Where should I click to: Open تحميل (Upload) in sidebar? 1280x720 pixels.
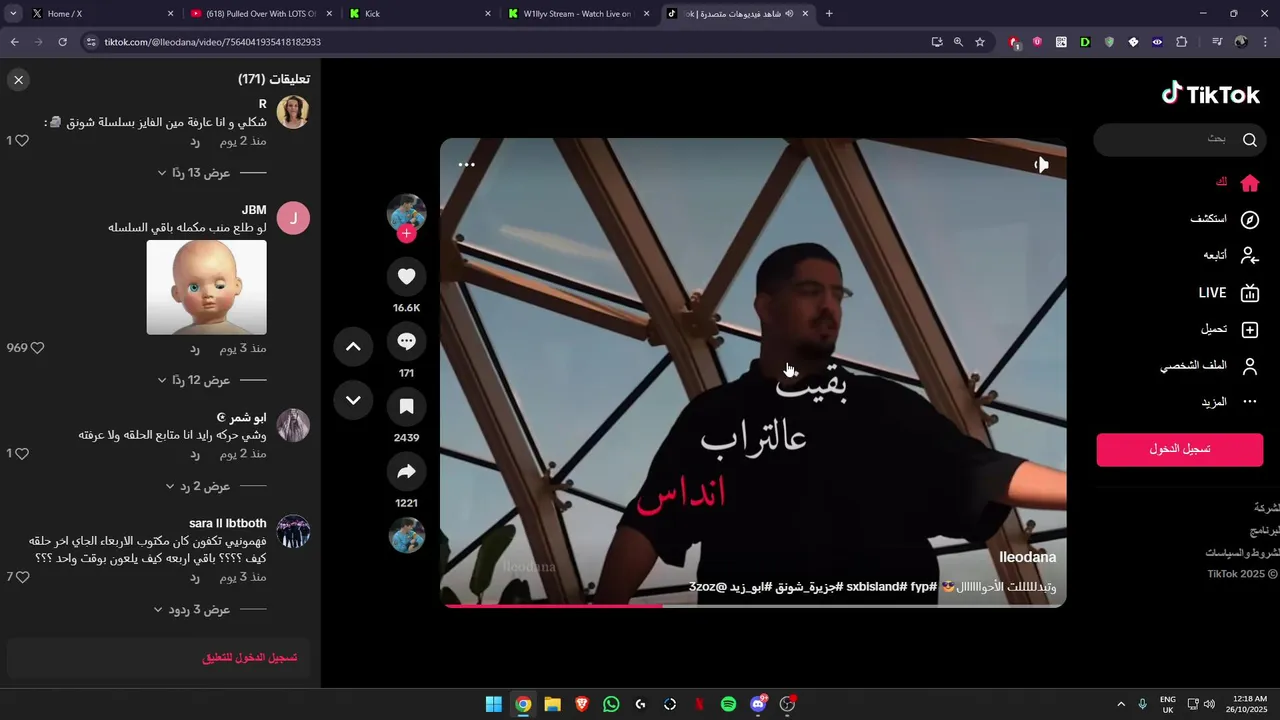(x=1230, y=329)
